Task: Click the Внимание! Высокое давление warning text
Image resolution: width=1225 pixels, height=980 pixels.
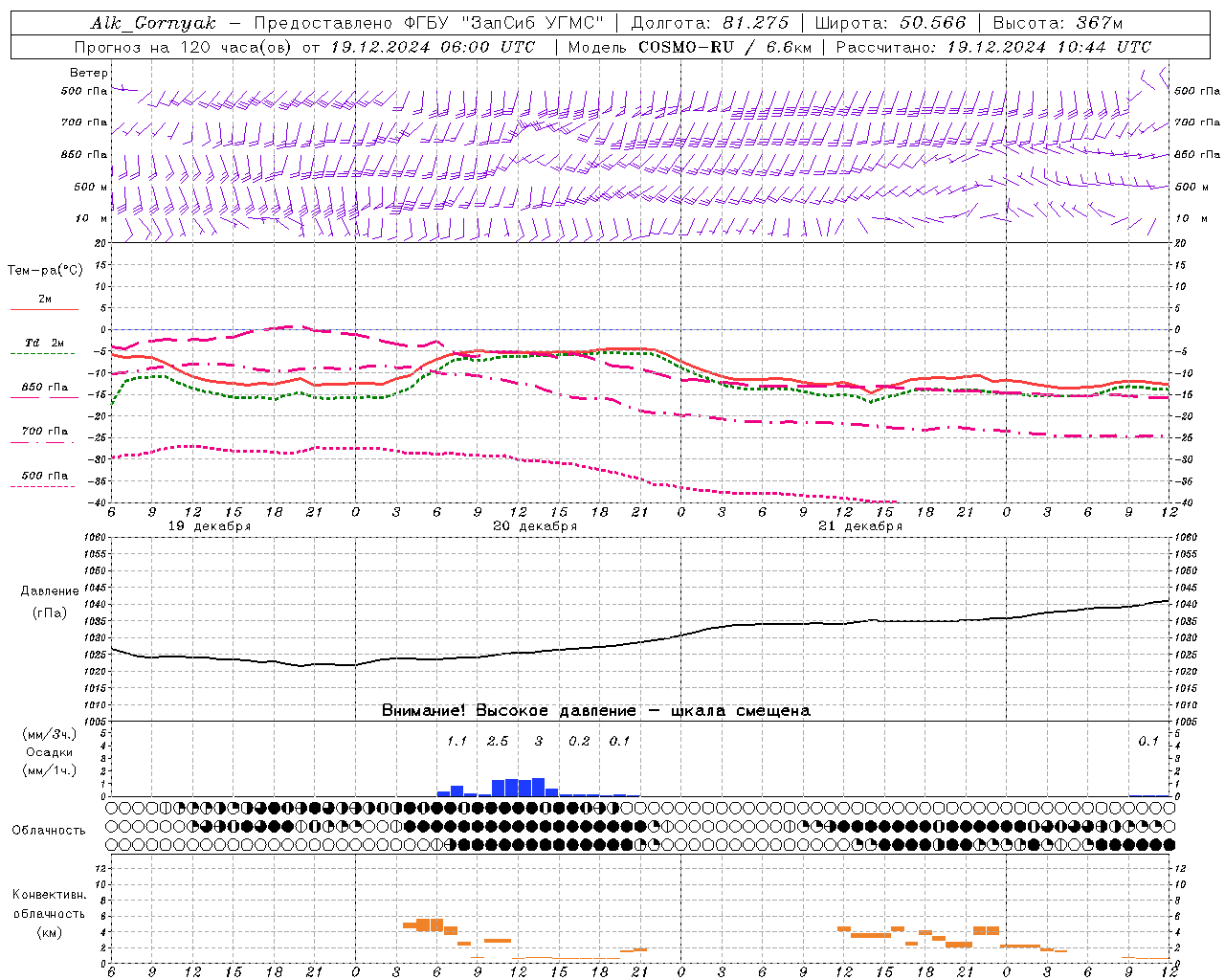Action: [595, 711]
